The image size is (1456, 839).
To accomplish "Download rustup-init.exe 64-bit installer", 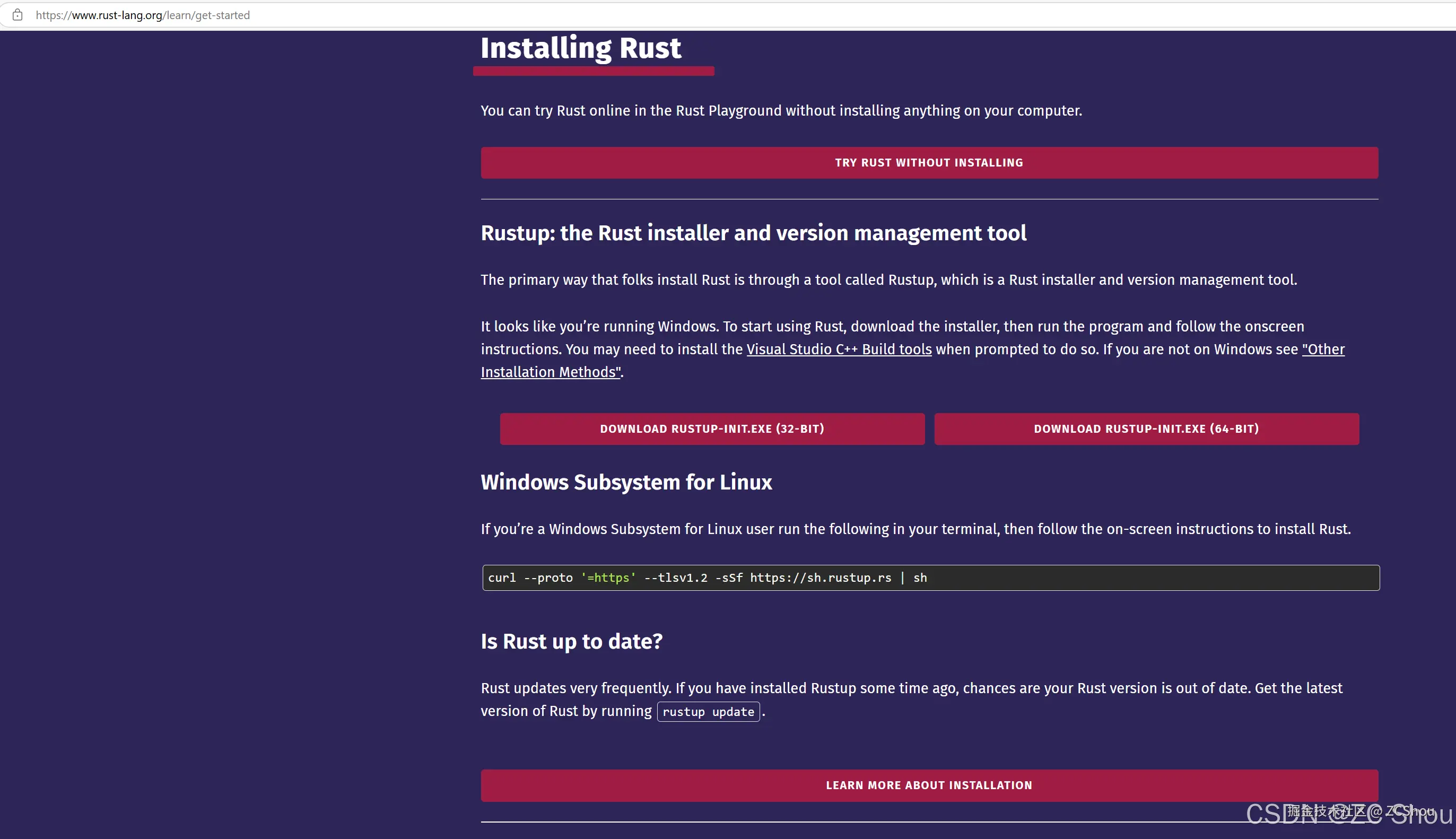I will (x=1146, y=429).
